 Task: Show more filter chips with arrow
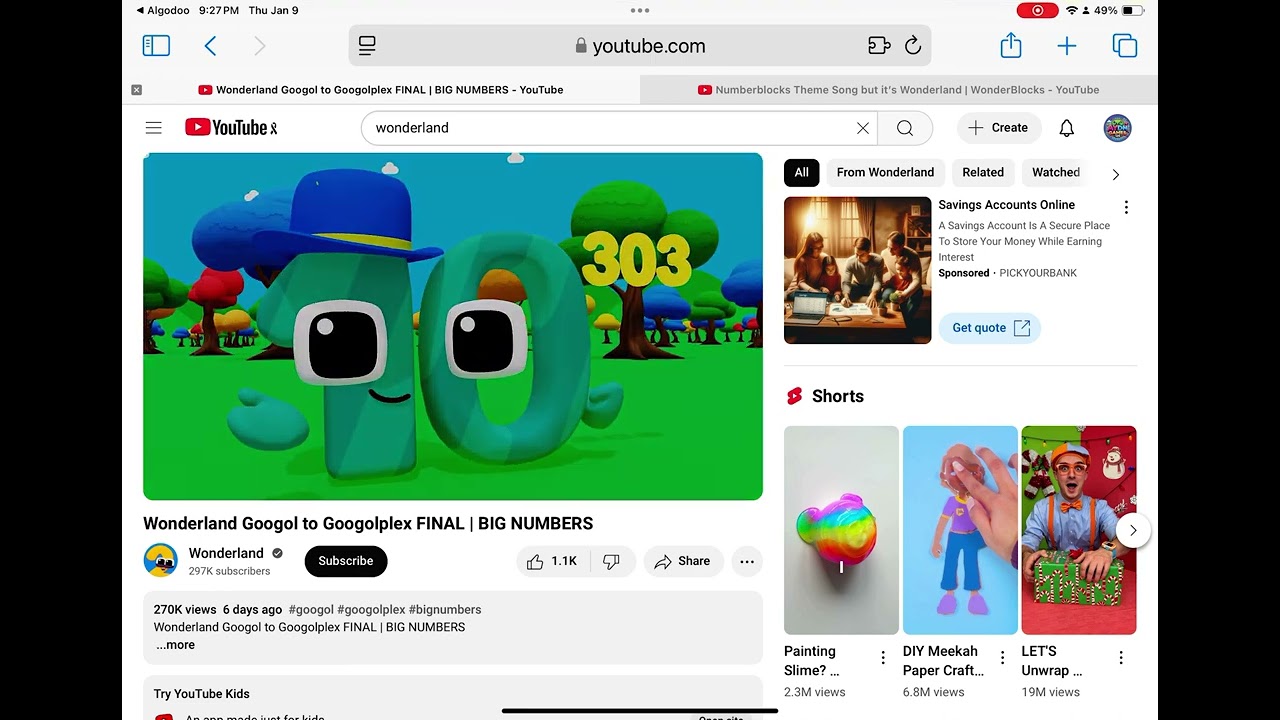pyautogui.click(x=1116, y=174)
